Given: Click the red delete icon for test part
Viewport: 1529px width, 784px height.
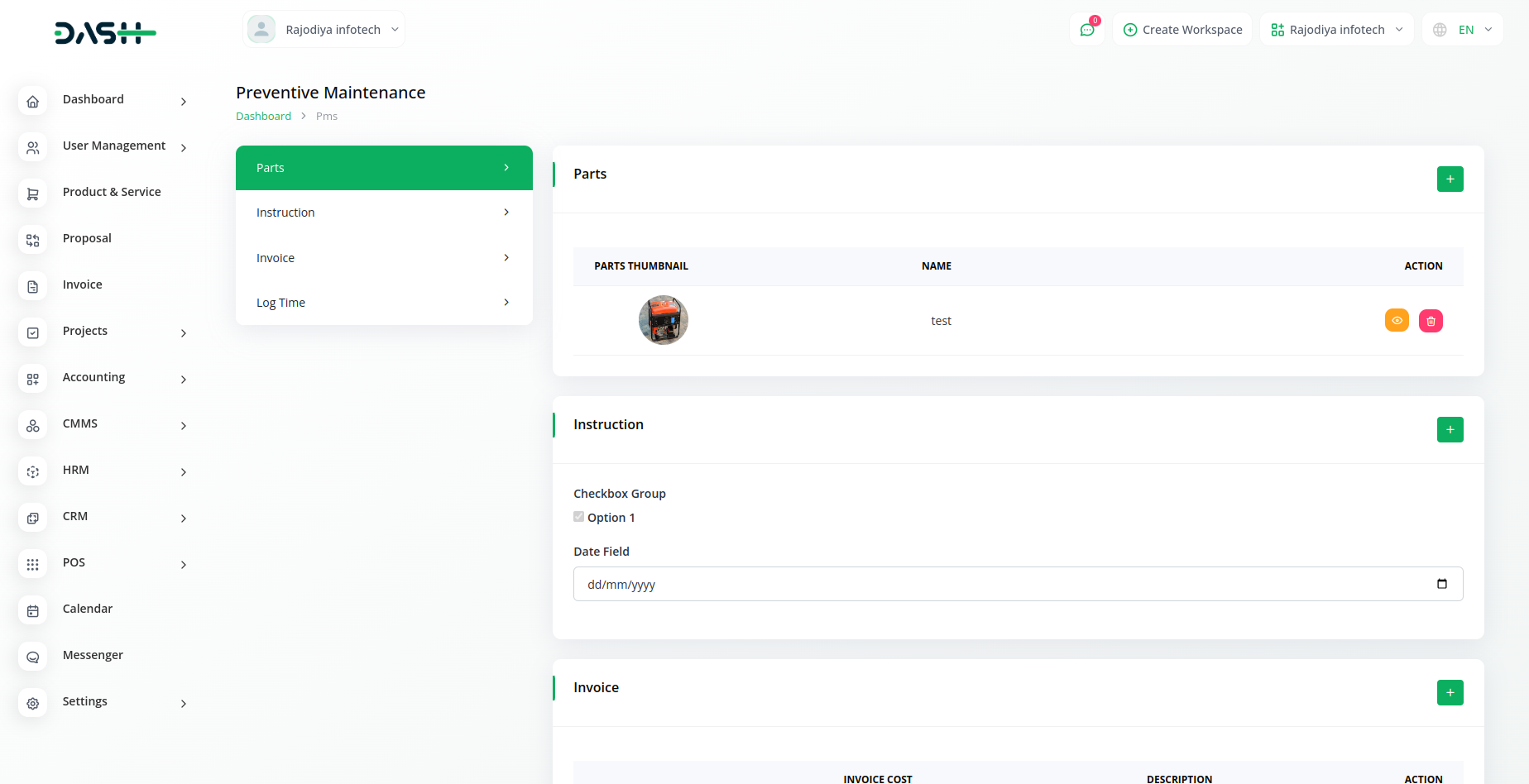Looking at the screenshot, I should (x=1431, y=321).
